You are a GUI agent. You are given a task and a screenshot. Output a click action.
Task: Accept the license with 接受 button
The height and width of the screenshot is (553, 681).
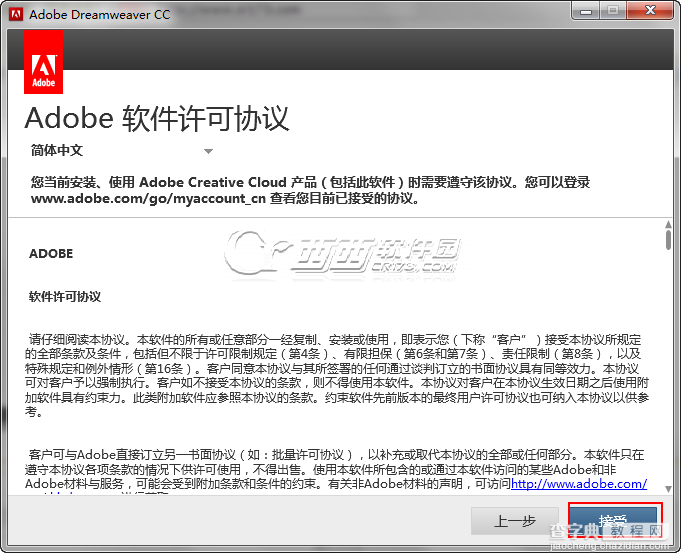pos(615,520)
